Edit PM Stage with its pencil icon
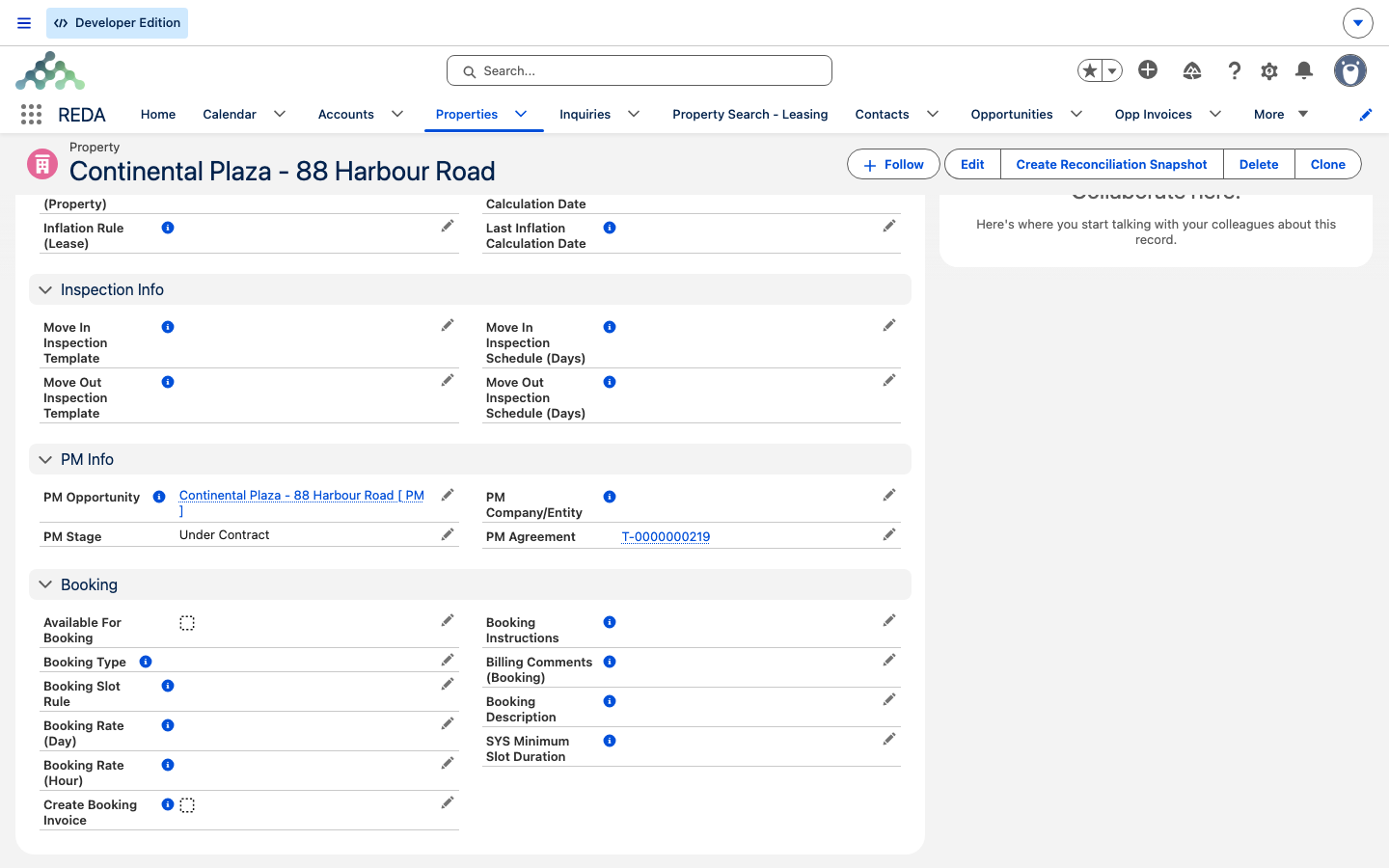This screenshot has height=868, width=1389. [448, 534]
